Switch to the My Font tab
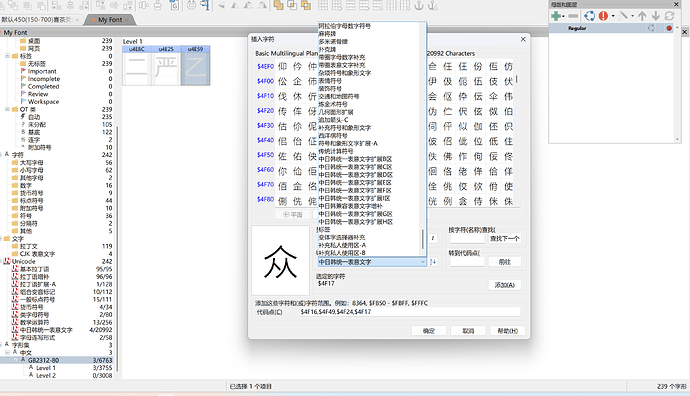Viewport: 690px width, 396px height. 110,20
